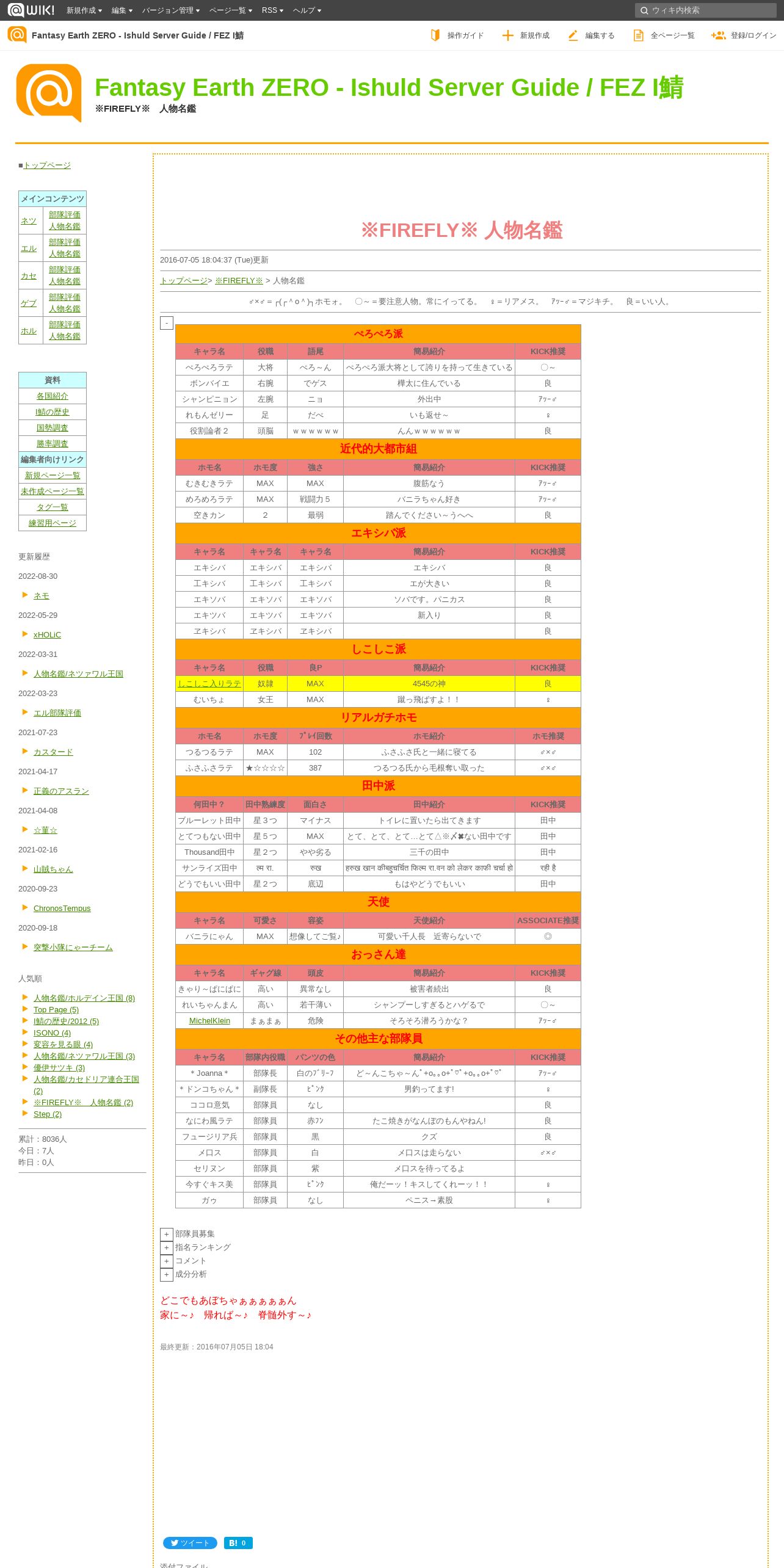Focus the ウィキ内検索 search field
The image size is (784, 1568).
point(705,10)
